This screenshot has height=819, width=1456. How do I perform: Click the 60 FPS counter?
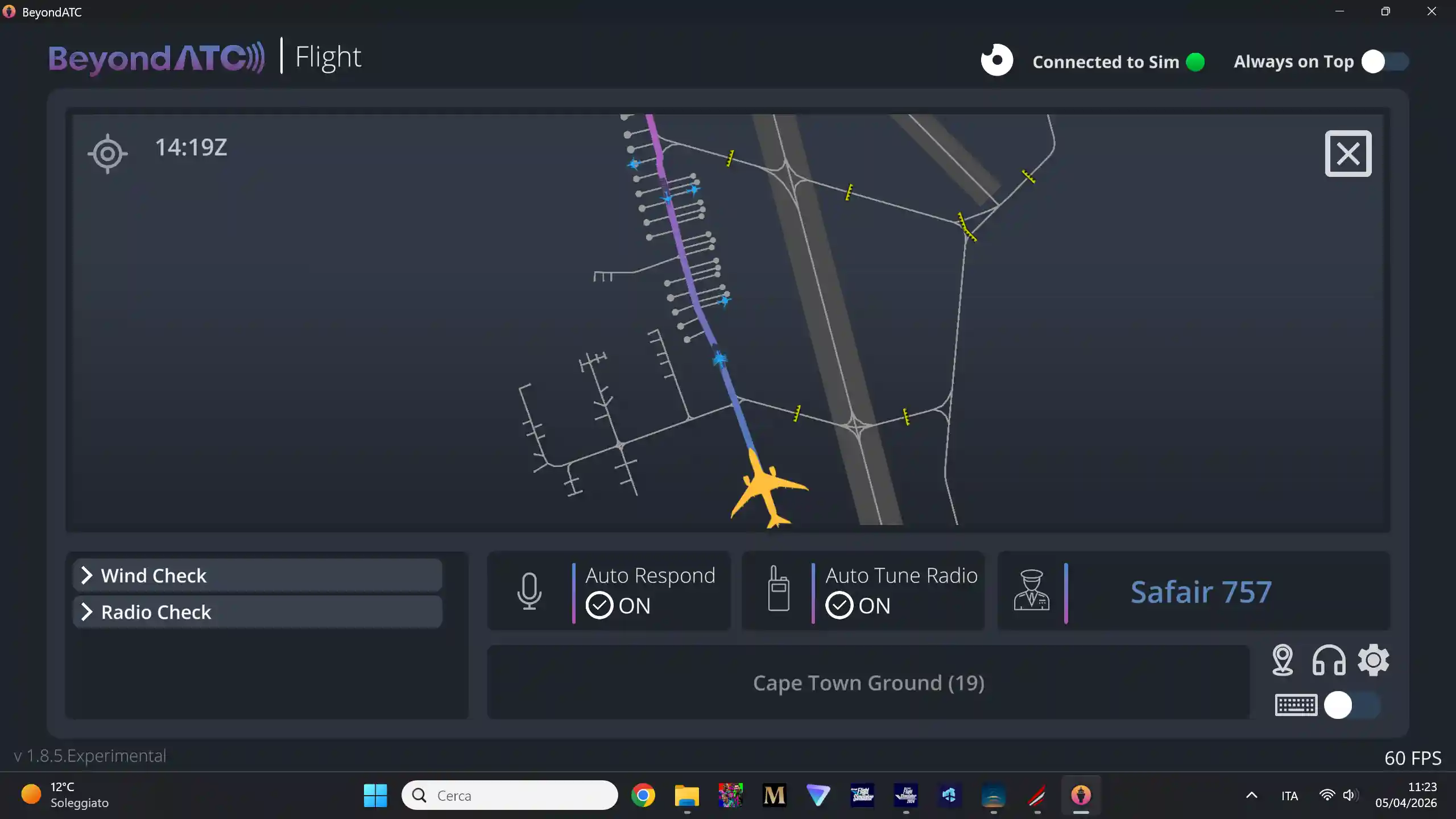1413,758
